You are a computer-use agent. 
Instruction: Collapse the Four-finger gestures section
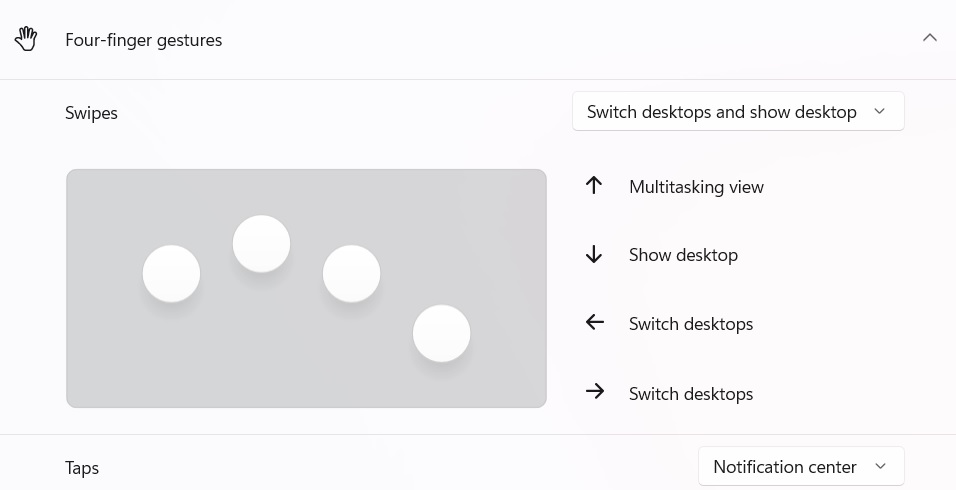click(x=929, y=38)
